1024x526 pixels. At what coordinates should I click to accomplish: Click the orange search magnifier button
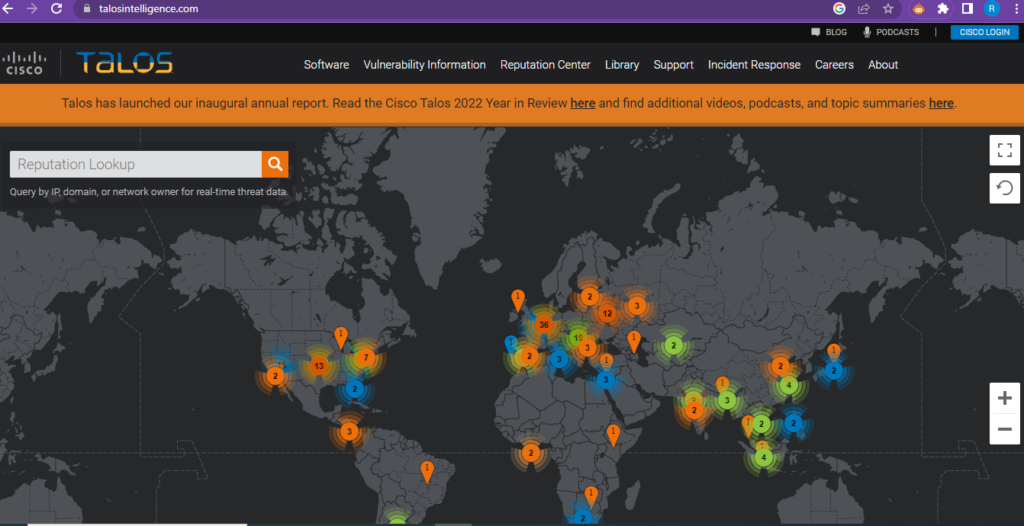pos(275,164)
